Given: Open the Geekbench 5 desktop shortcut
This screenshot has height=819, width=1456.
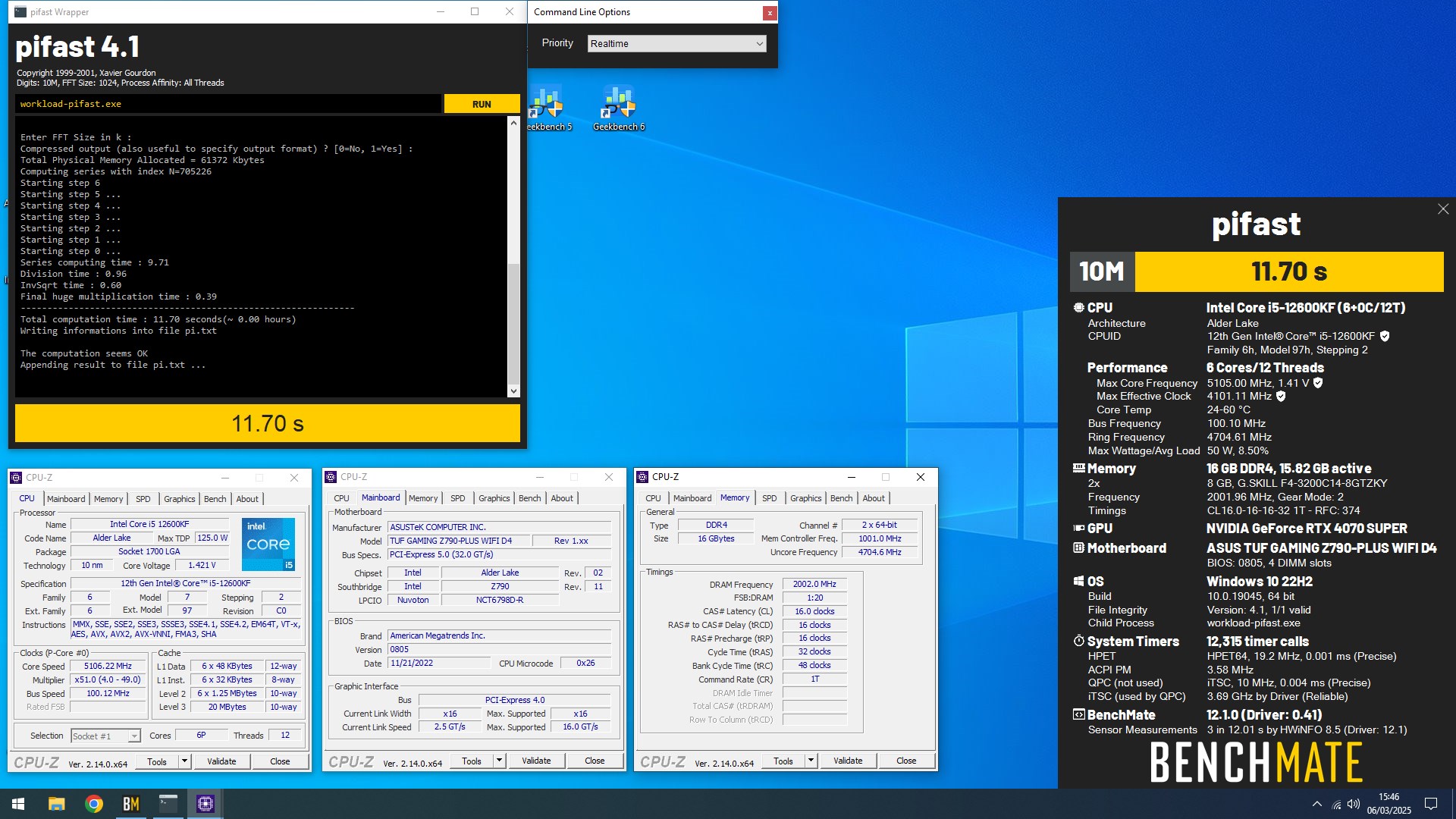Looking at the screenshot, I should [x=548, y=108].
